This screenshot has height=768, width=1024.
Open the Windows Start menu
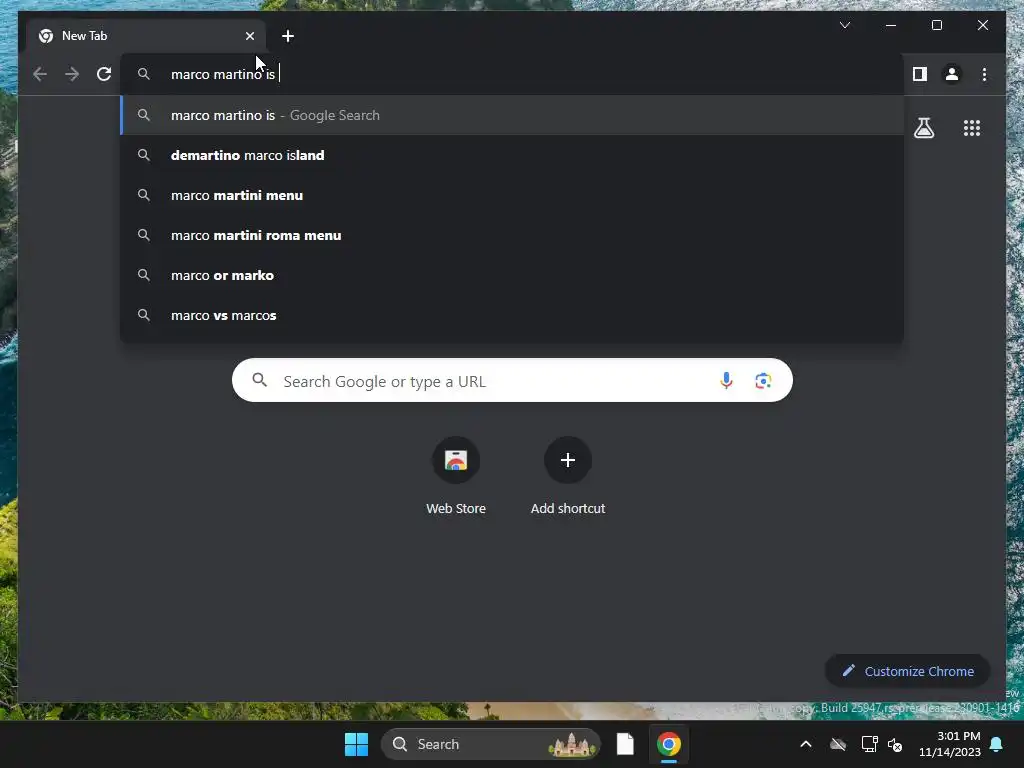(357, 744)
